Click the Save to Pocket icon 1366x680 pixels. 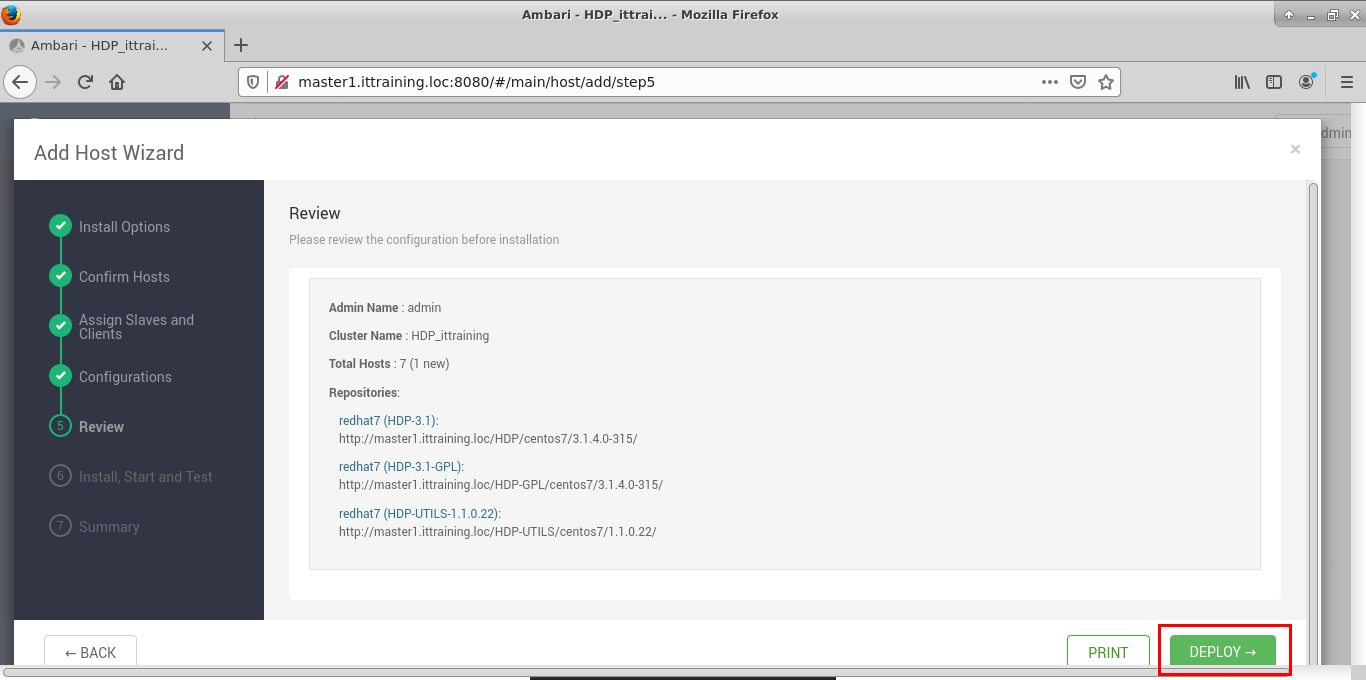(x=1078, y=82)
